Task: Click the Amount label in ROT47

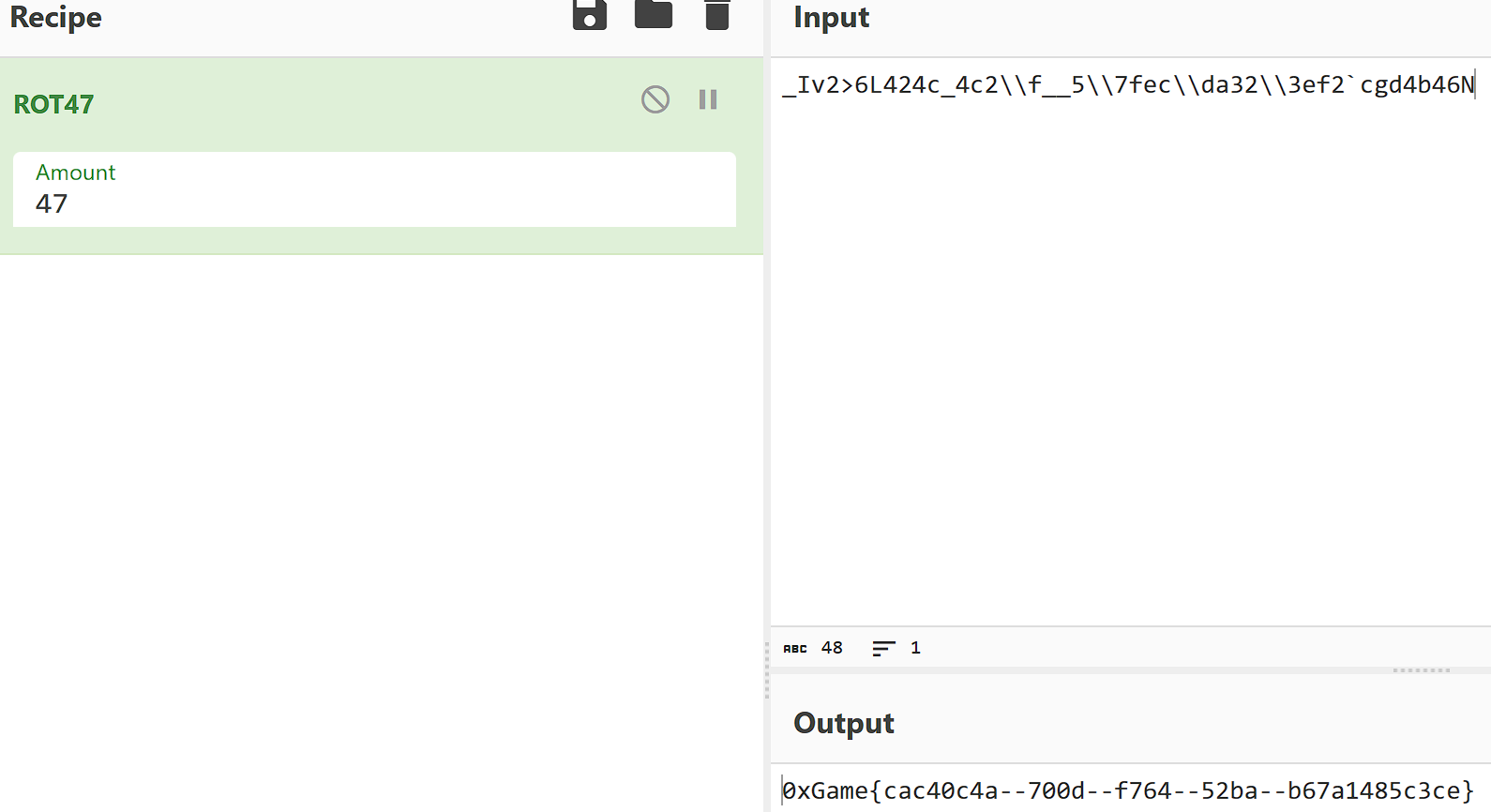Action: (x=75, y=173)
